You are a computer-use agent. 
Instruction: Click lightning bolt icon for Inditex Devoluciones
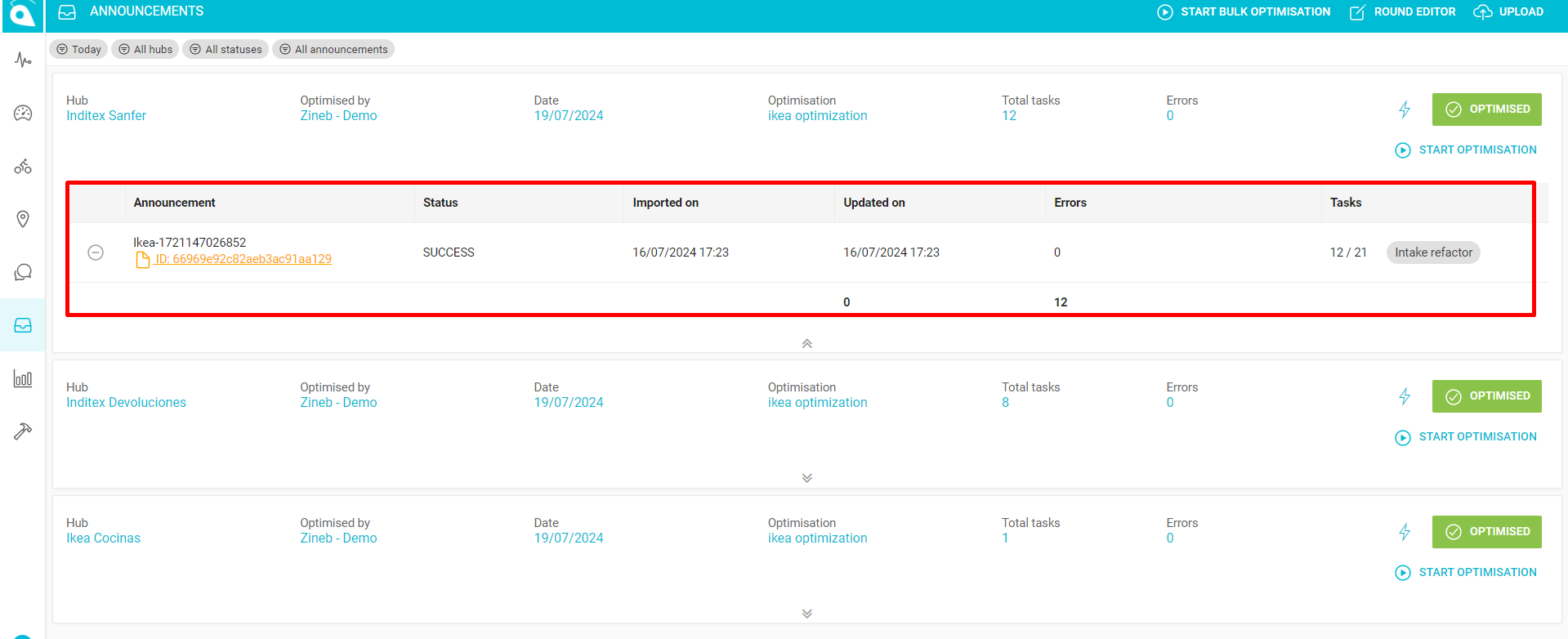coord(1405,396)
